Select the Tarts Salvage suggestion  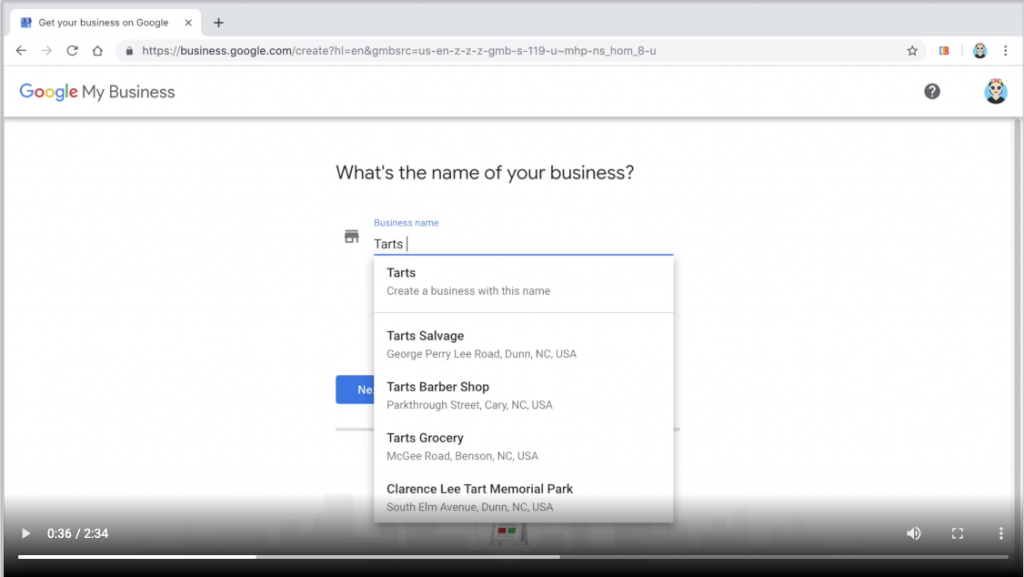(x=523, y=345)
